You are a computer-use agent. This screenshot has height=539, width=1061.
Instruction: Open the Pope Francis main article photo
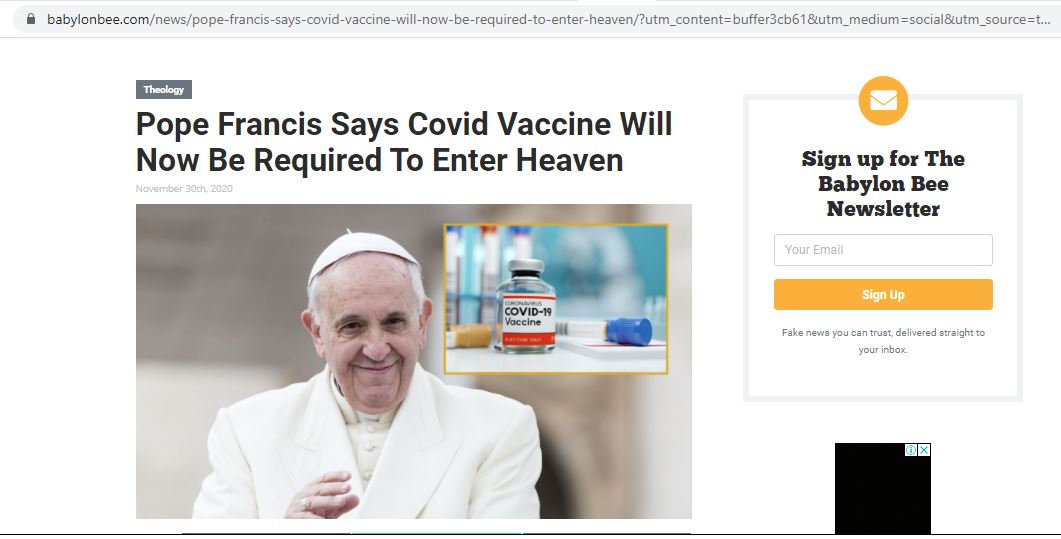[413, 361]
